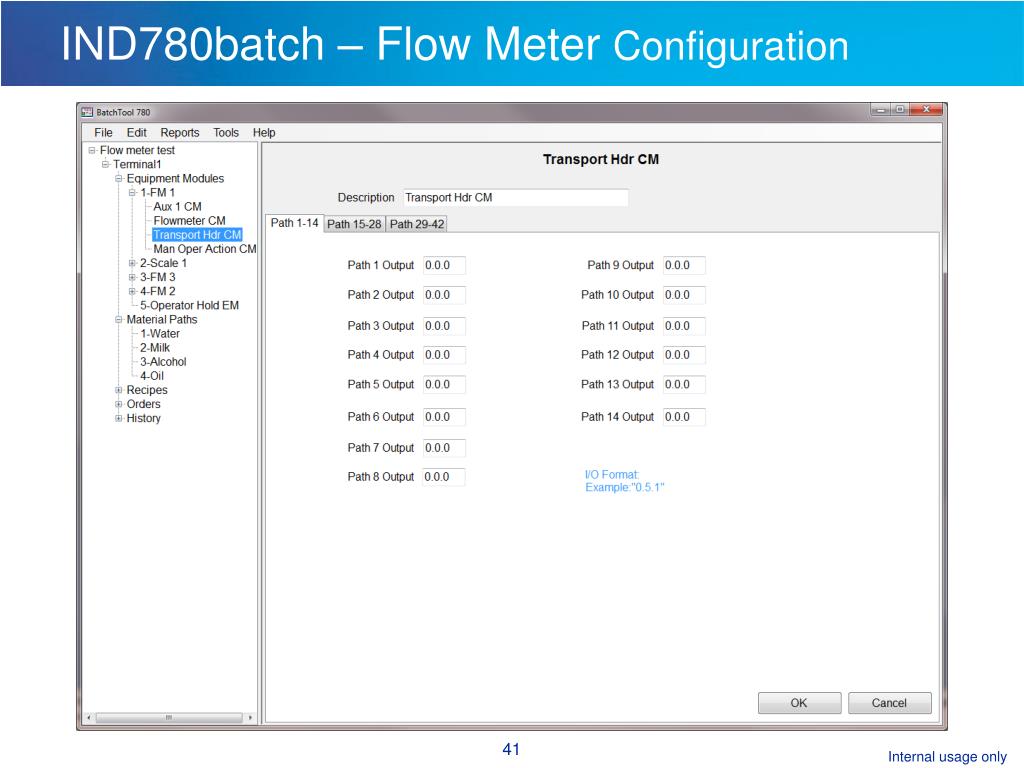Viewport: 1024px width, 768px height.
Task: Click the Path 6 Output field
Action: coord(444,417)
